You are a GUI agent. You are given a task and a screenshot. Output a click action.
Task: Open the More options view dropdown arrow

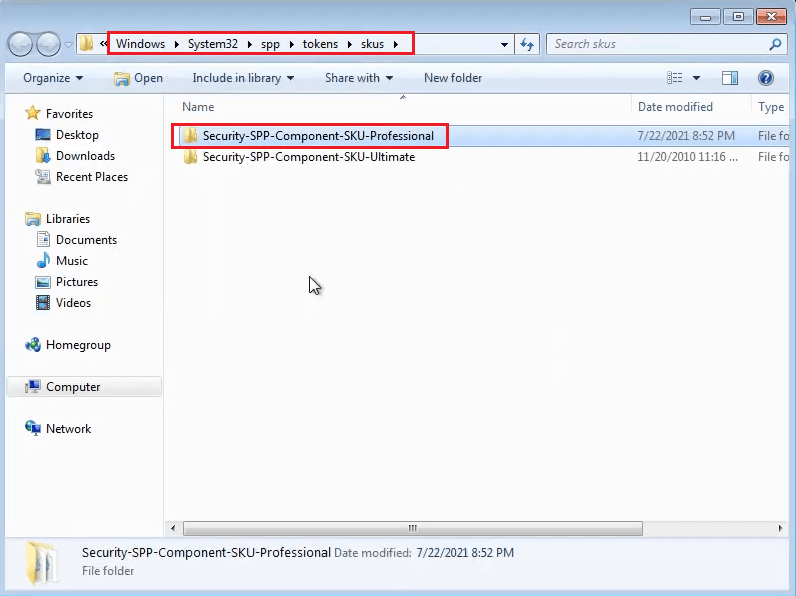pyautogui.click(x=696, y=78)
